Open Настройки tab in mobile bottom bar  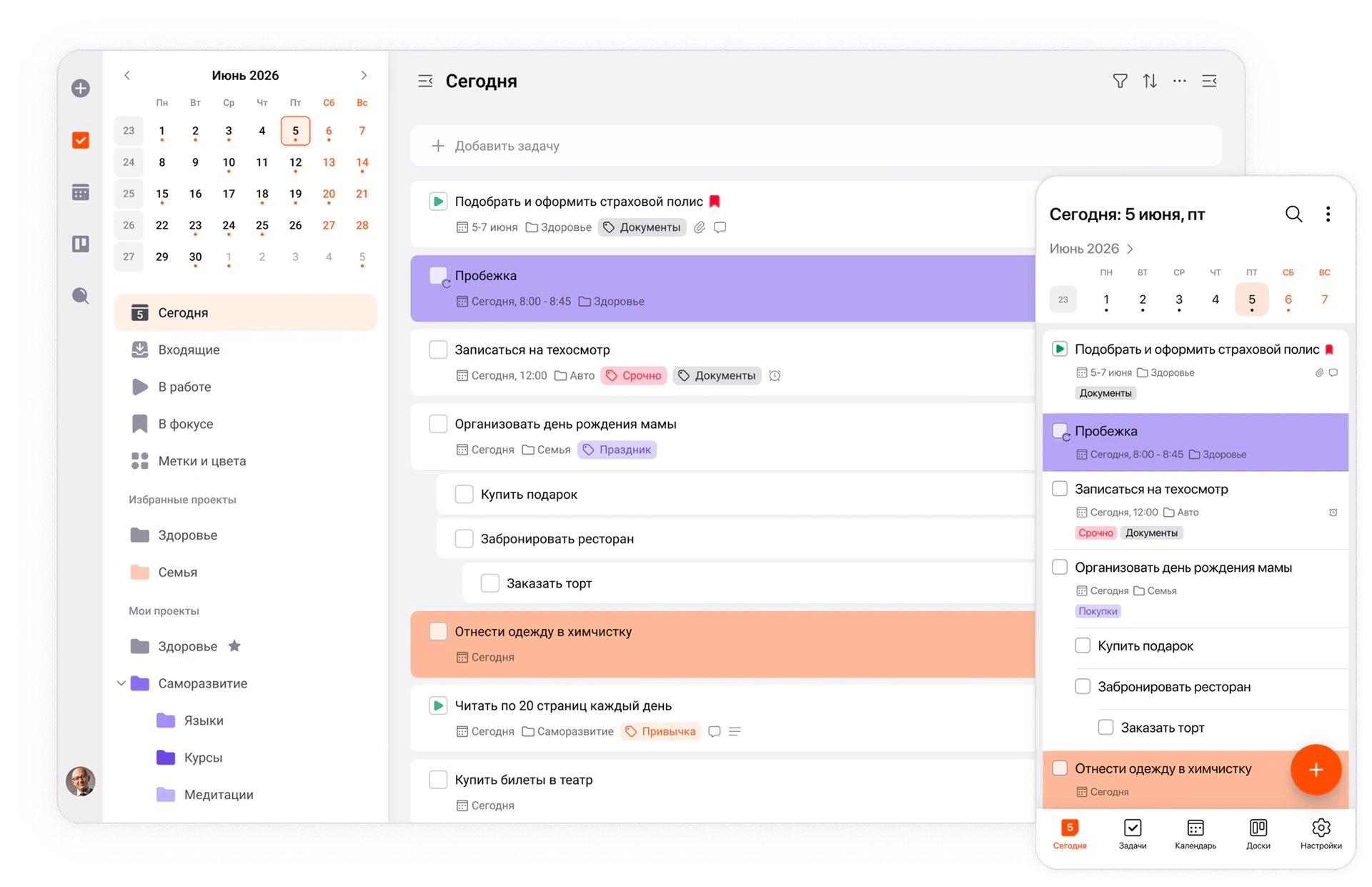point(1321,834)
